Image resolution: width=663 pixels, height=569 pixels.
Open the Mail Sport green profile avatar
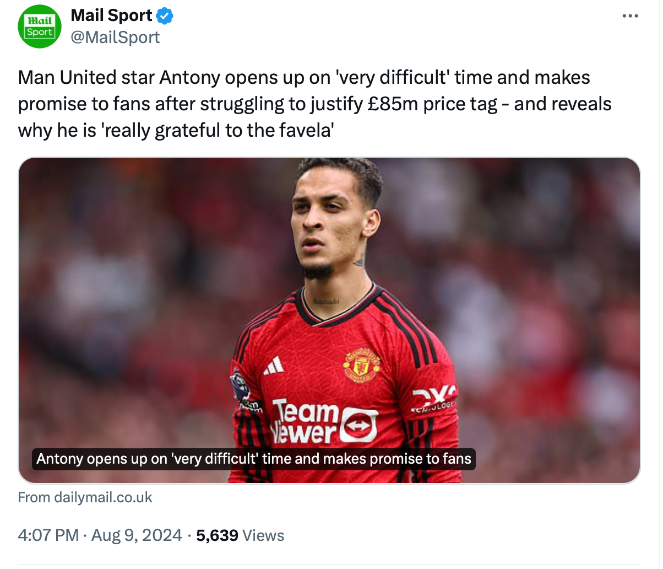coord(39,26)
